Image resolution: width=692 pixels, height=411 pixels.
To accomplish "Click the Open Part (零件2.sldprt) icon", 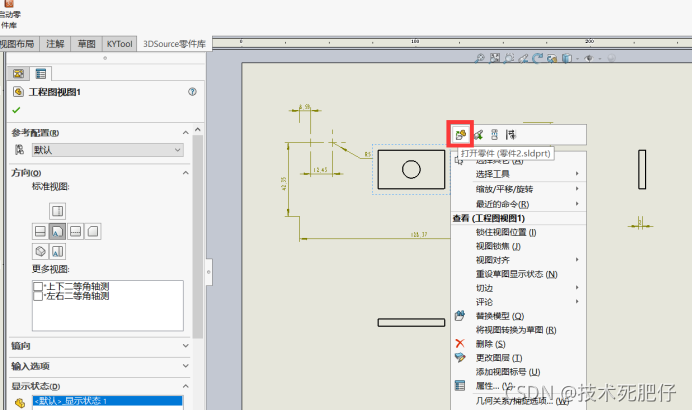I will point(460,134).
